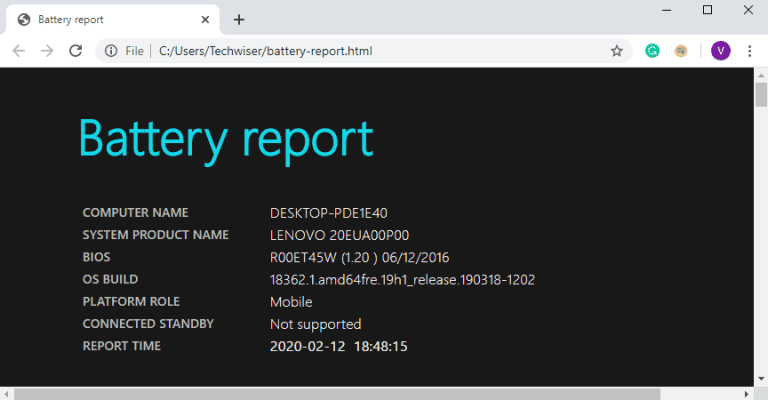Minimize the Chrome window
The height and width of the screenshot is (400, 768).
667,10
